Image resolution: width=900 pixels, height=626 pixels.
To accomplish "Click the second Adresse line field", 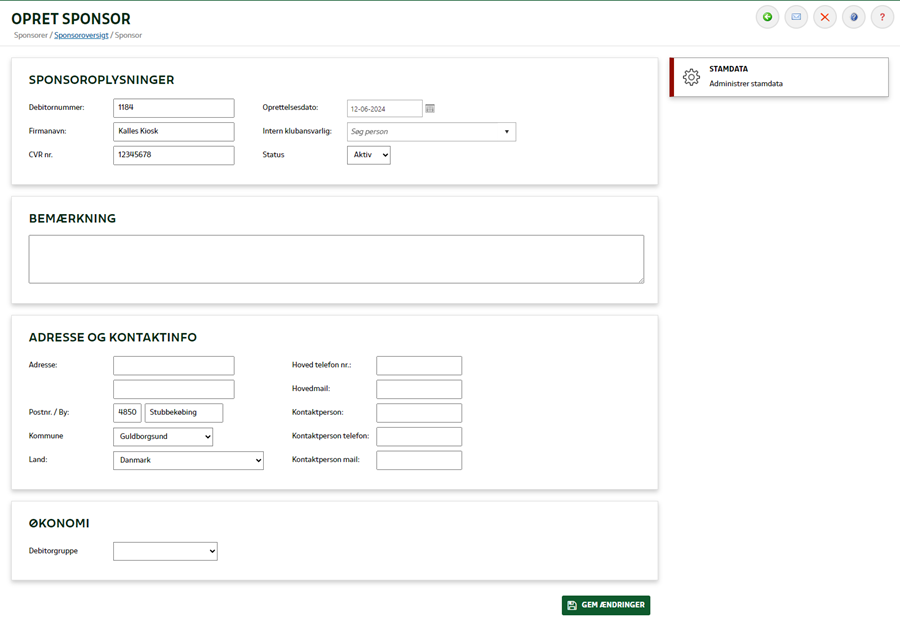I will 173,389.
